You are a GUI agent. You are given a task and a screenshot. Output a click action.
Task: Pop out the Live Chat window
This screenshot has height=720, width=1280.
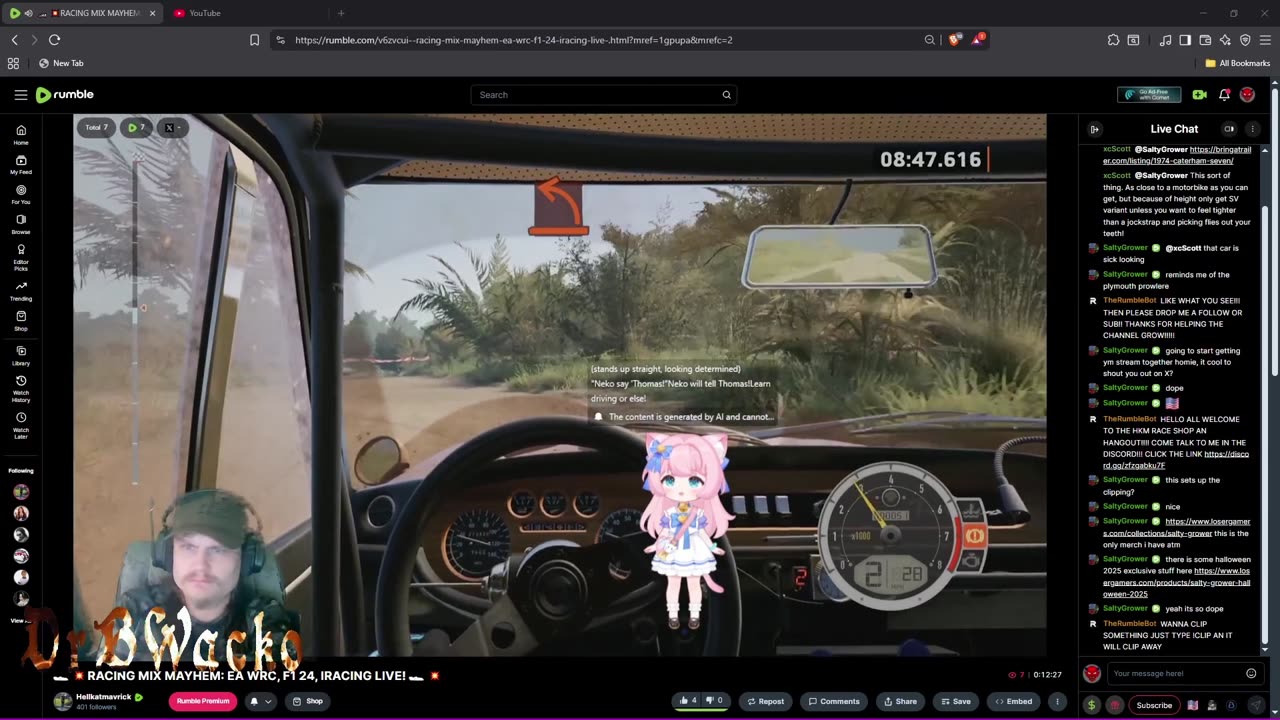(1229, 129)
